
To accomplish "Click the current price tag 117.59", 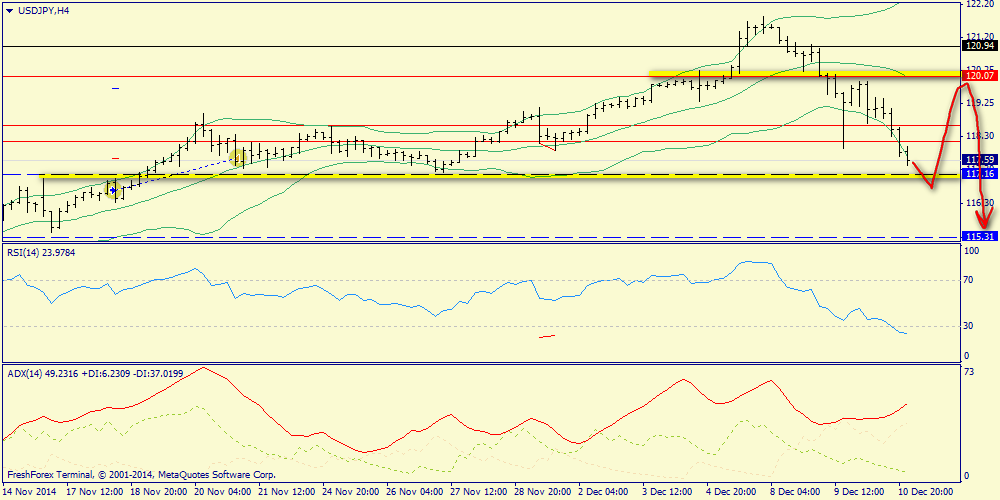I will tap(979, 159).
